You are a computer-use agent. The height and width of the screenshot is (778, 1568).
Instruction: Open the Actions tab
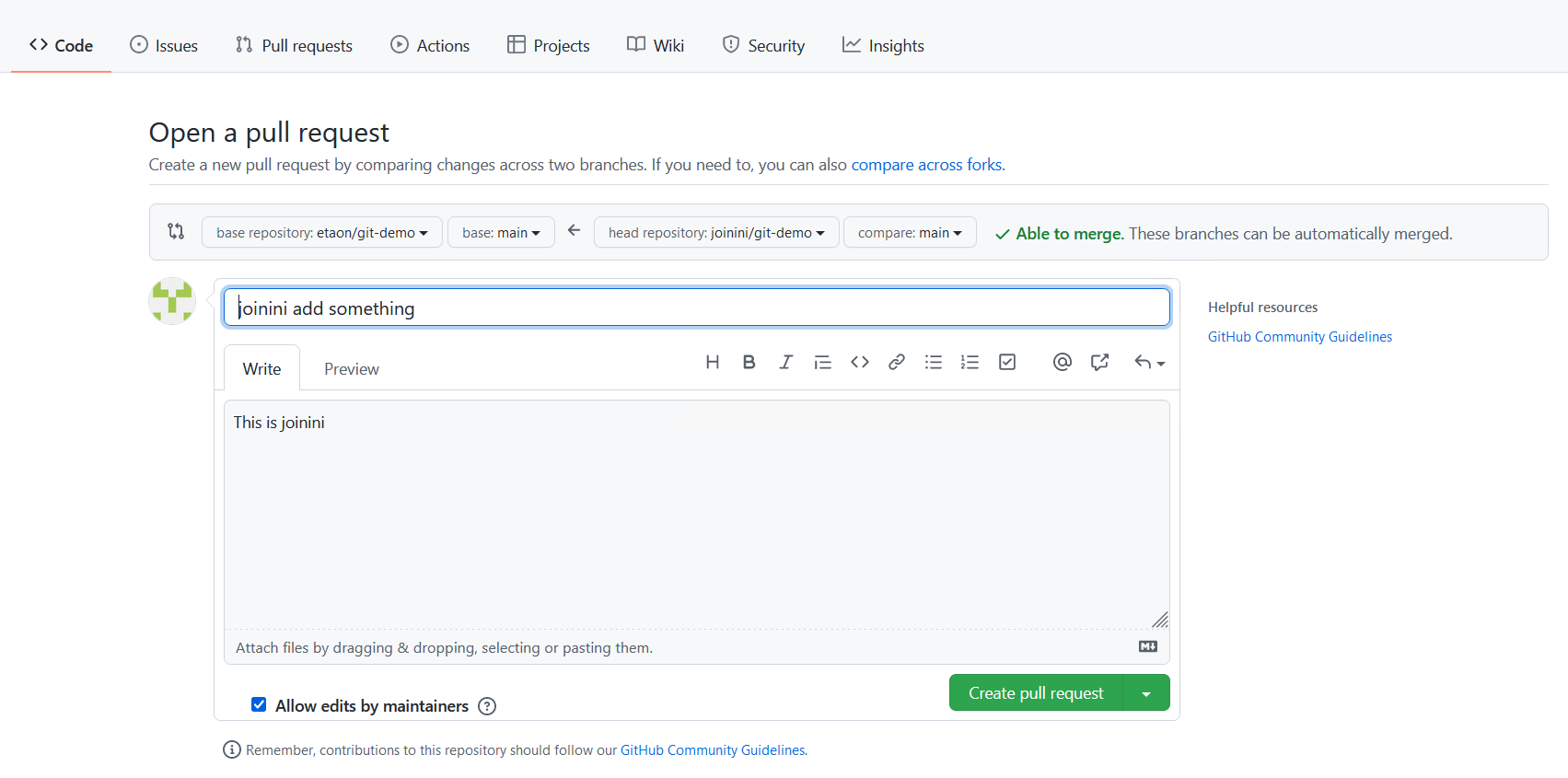[430, 45]
